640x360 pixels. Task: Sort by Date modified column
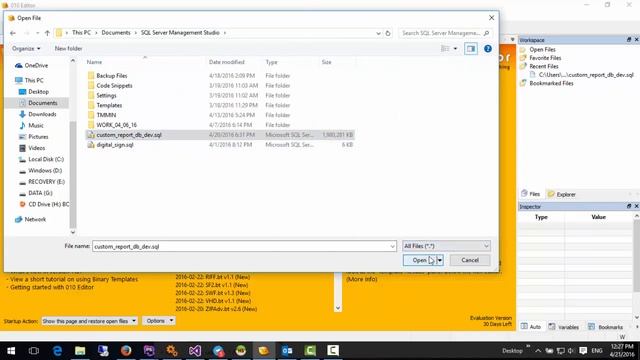click(227, 62)
